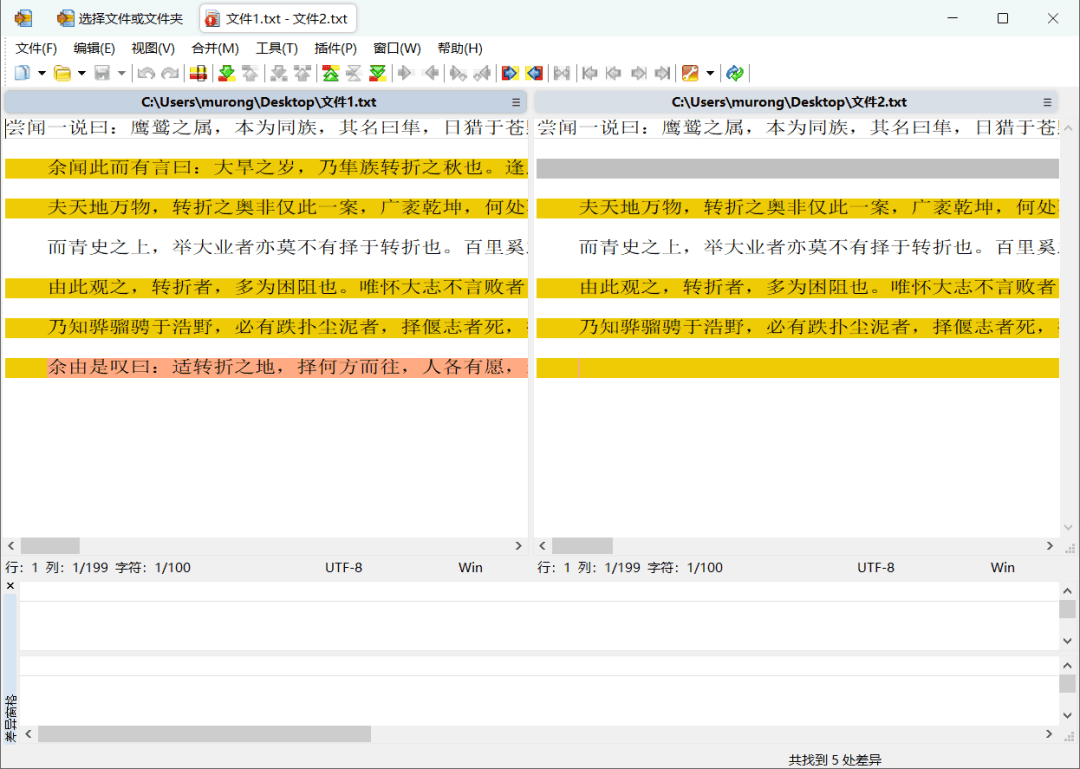This screenshot has height=769, width=1080.
Task: Click the left pane scroll-right arrow
Action: [519, 546]
